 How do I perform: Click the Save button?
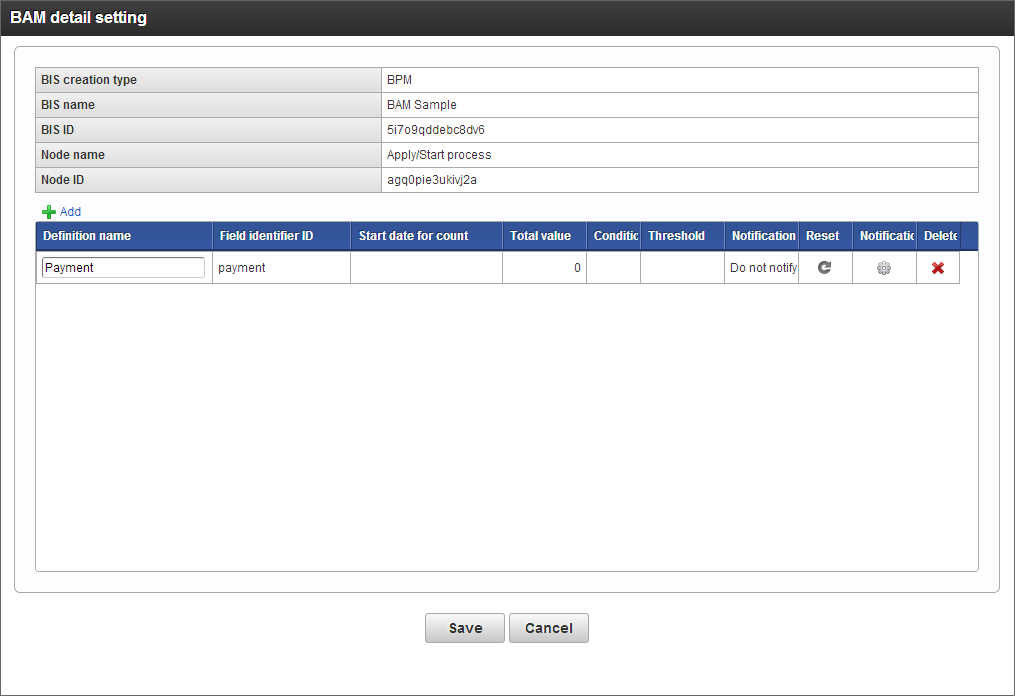465,628
